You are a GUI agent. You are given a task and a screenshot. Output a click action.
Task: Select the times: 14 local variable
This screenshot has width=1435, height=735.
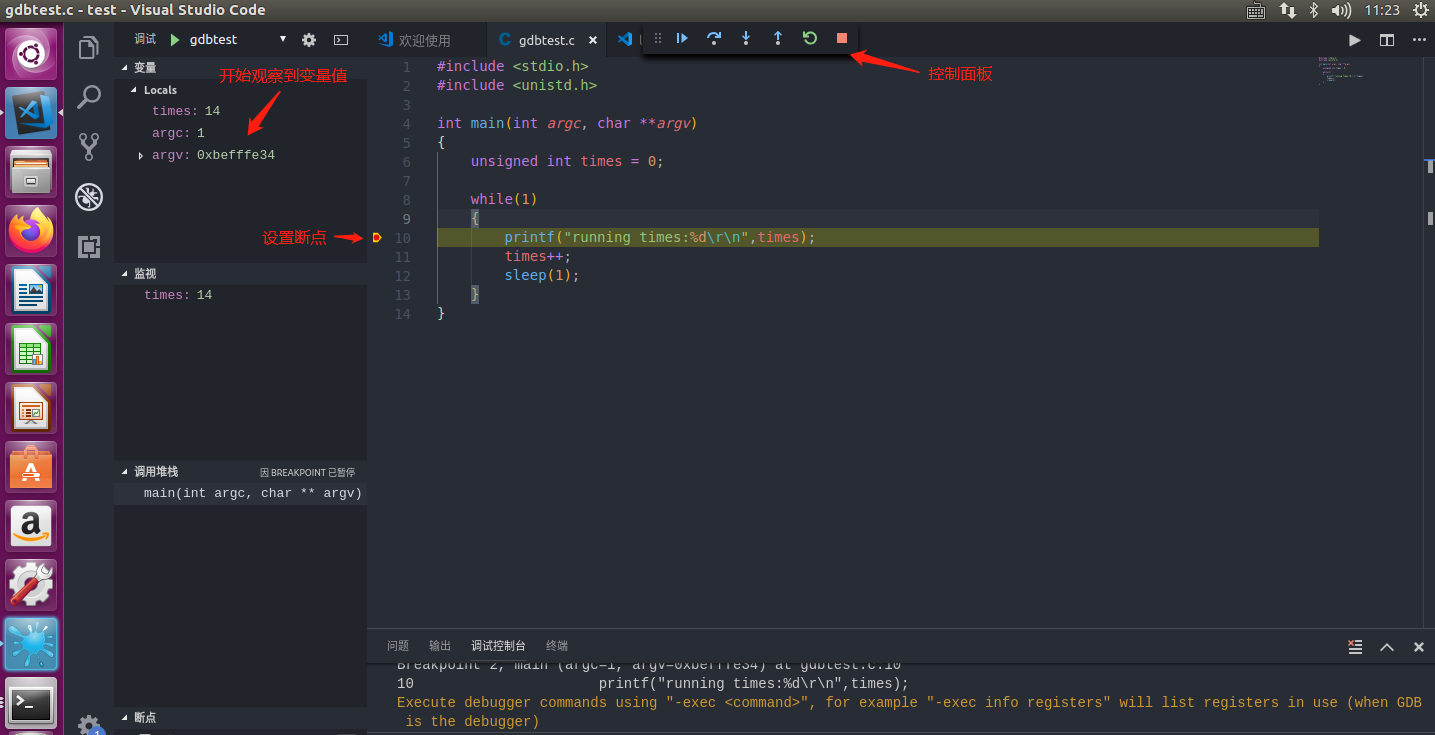[240, 111]
